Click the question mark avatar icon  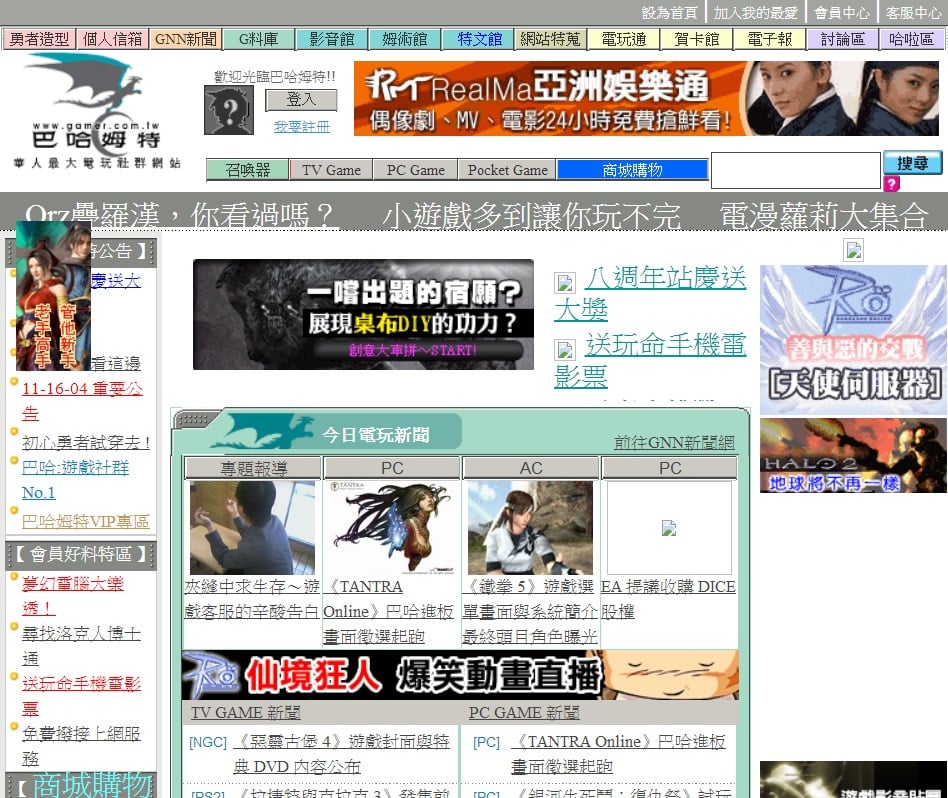228,110
